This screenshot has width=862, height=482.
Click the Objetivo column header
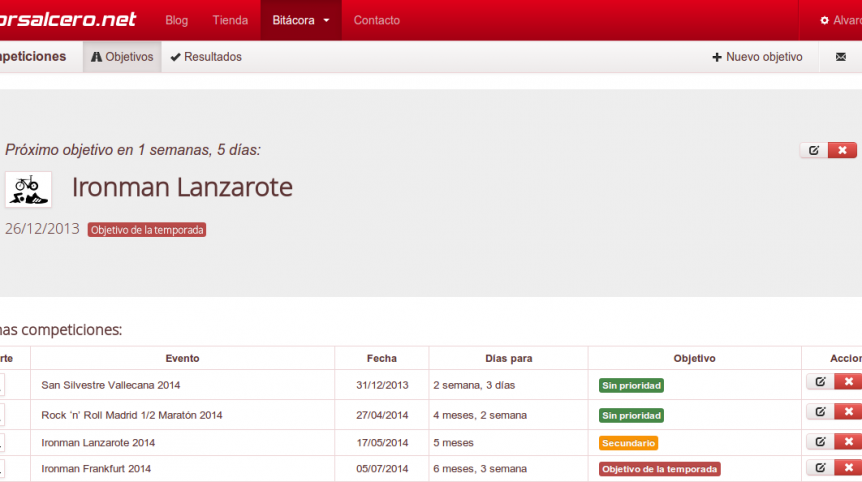(x=694, y=358)
